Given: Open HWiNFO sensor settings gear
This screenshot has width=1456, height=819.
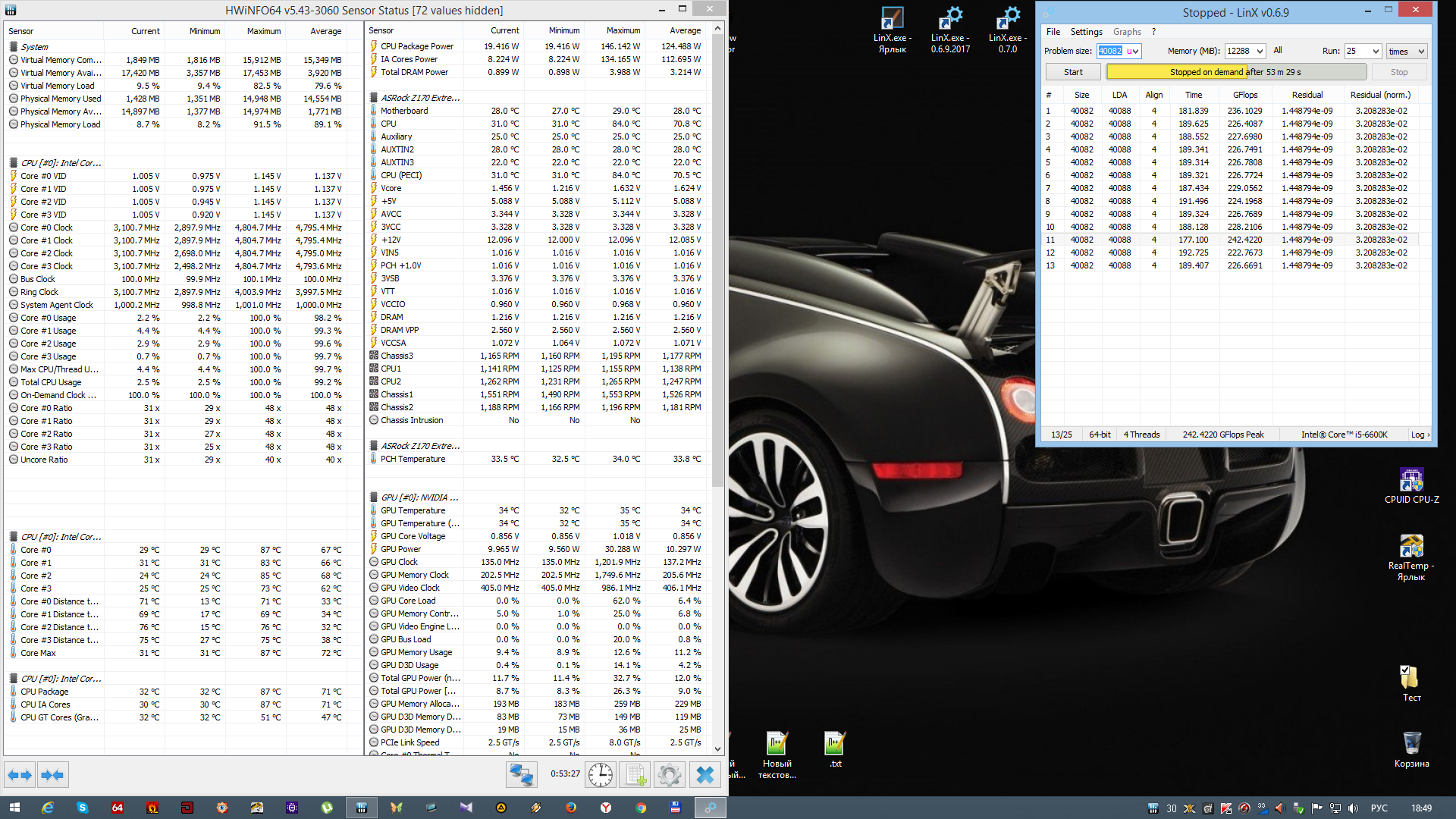Looking at the screenshot, I should [x=669, y=775].
